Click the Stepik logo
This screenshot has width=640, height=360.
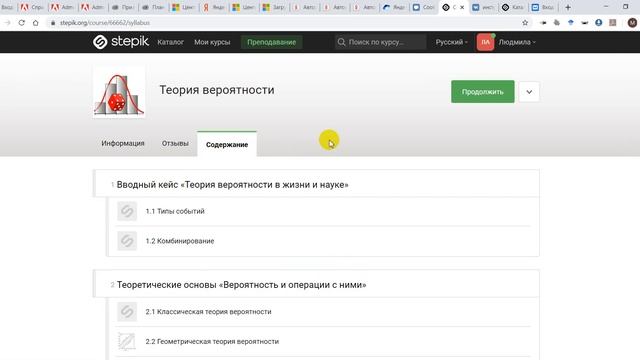[121, 42]
